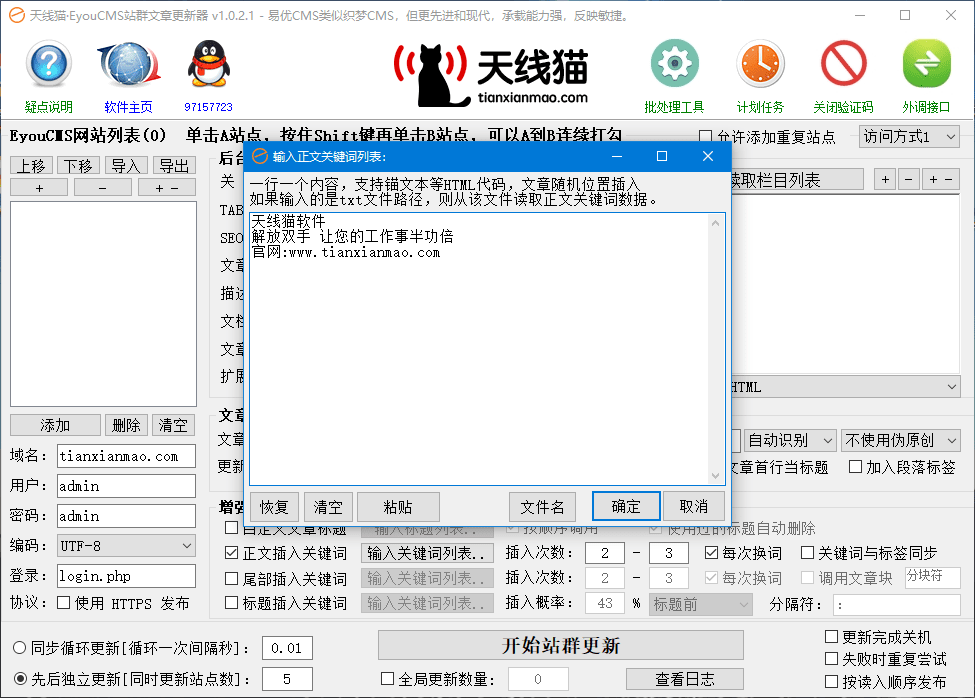Enable 尾部插入关键词 checkbox
975x698 pixels.
[x=231, y=579]
